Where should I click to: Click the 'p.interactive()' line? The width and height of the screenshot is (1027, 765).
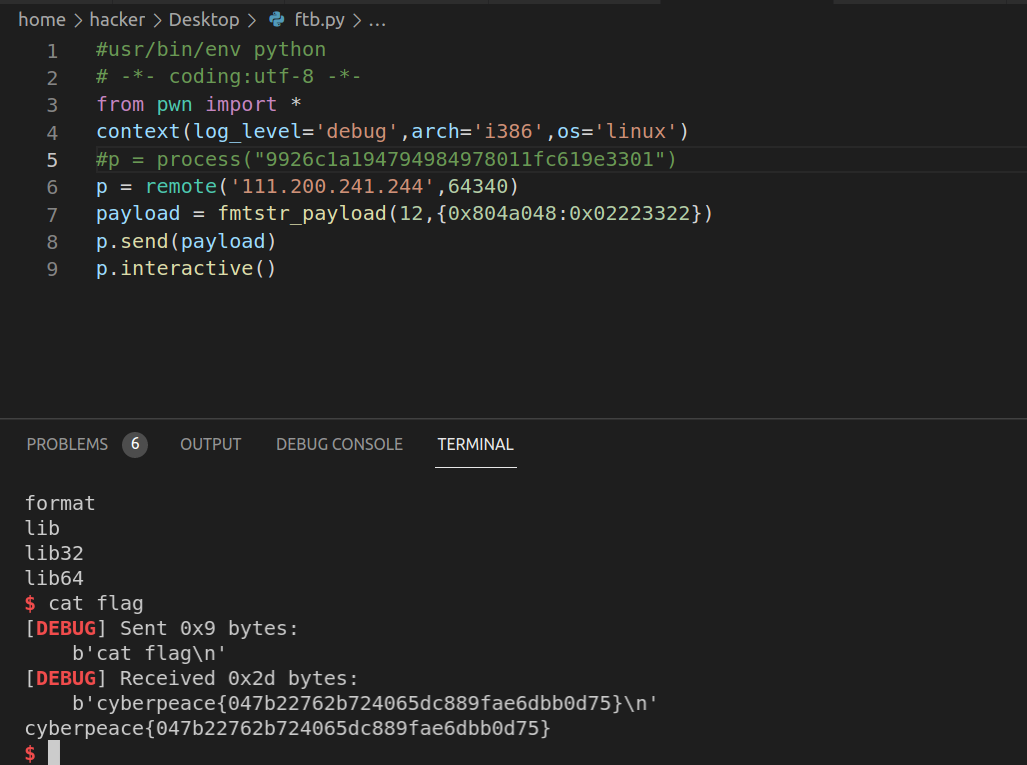point(186,269)
